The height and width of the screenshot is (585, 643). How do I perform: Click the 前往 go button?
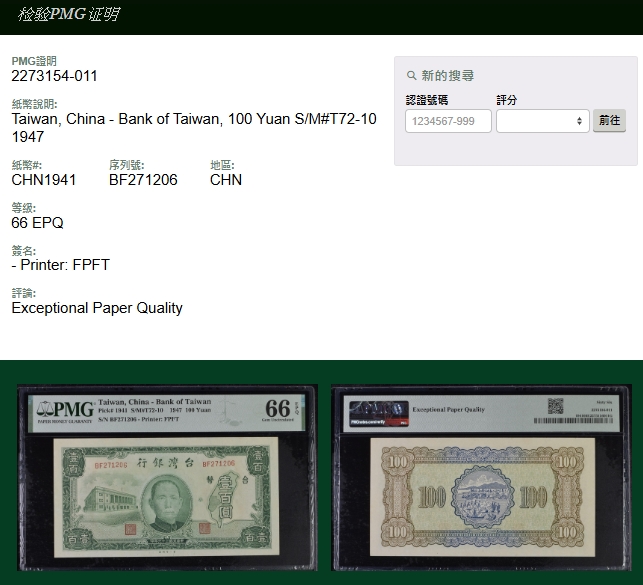(x=609, y=121)
